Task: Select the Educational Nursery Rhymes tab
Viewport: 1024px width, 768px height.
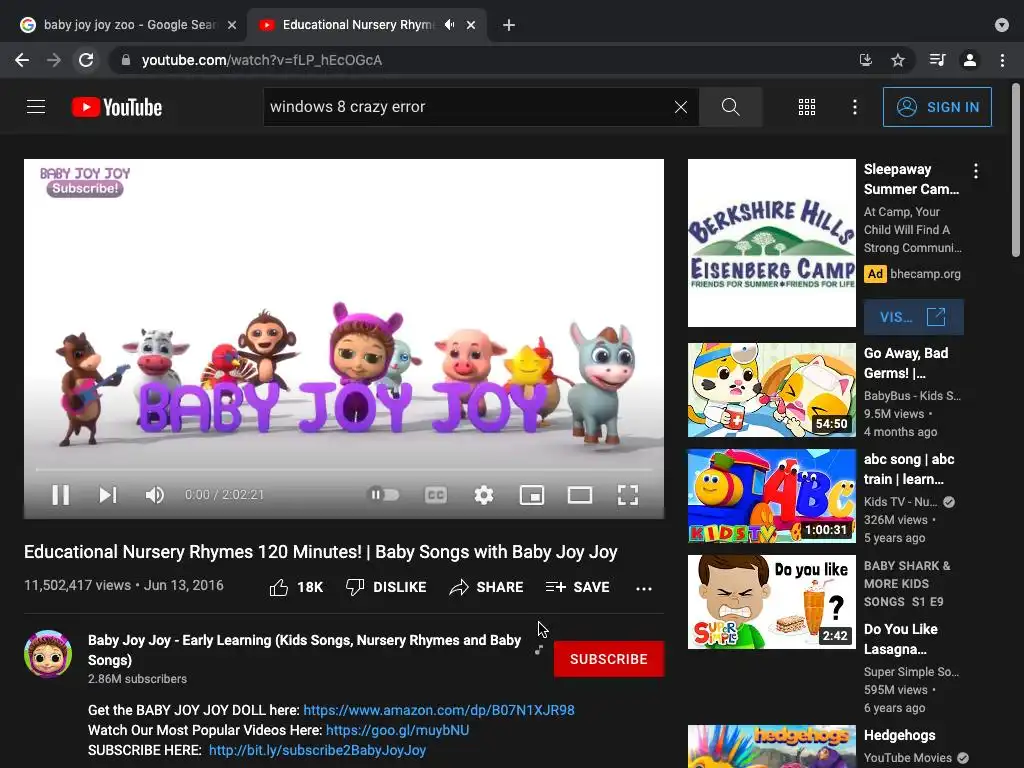Action: (x=357, y=25)
